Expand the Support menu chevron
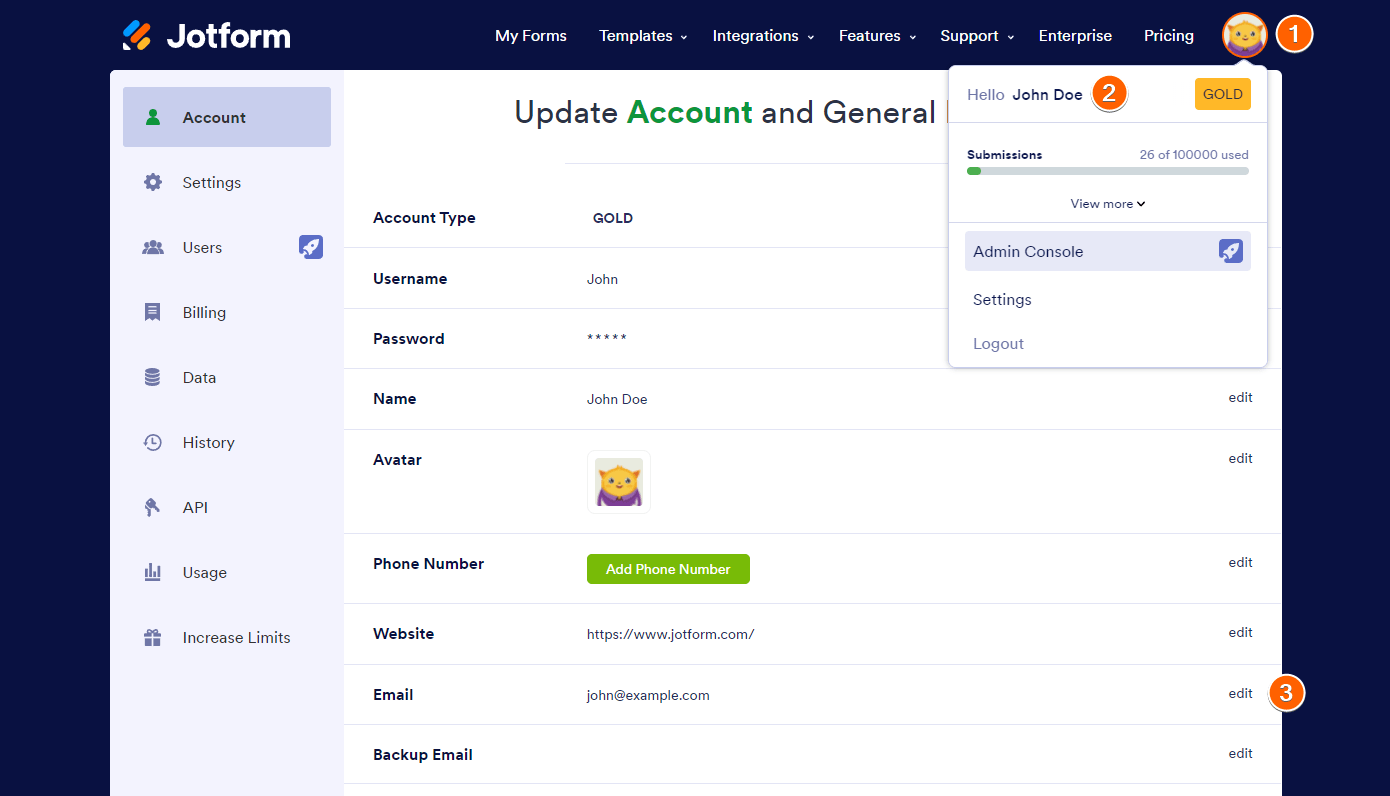1390x796 pixels. click(x=1012, y=37)
